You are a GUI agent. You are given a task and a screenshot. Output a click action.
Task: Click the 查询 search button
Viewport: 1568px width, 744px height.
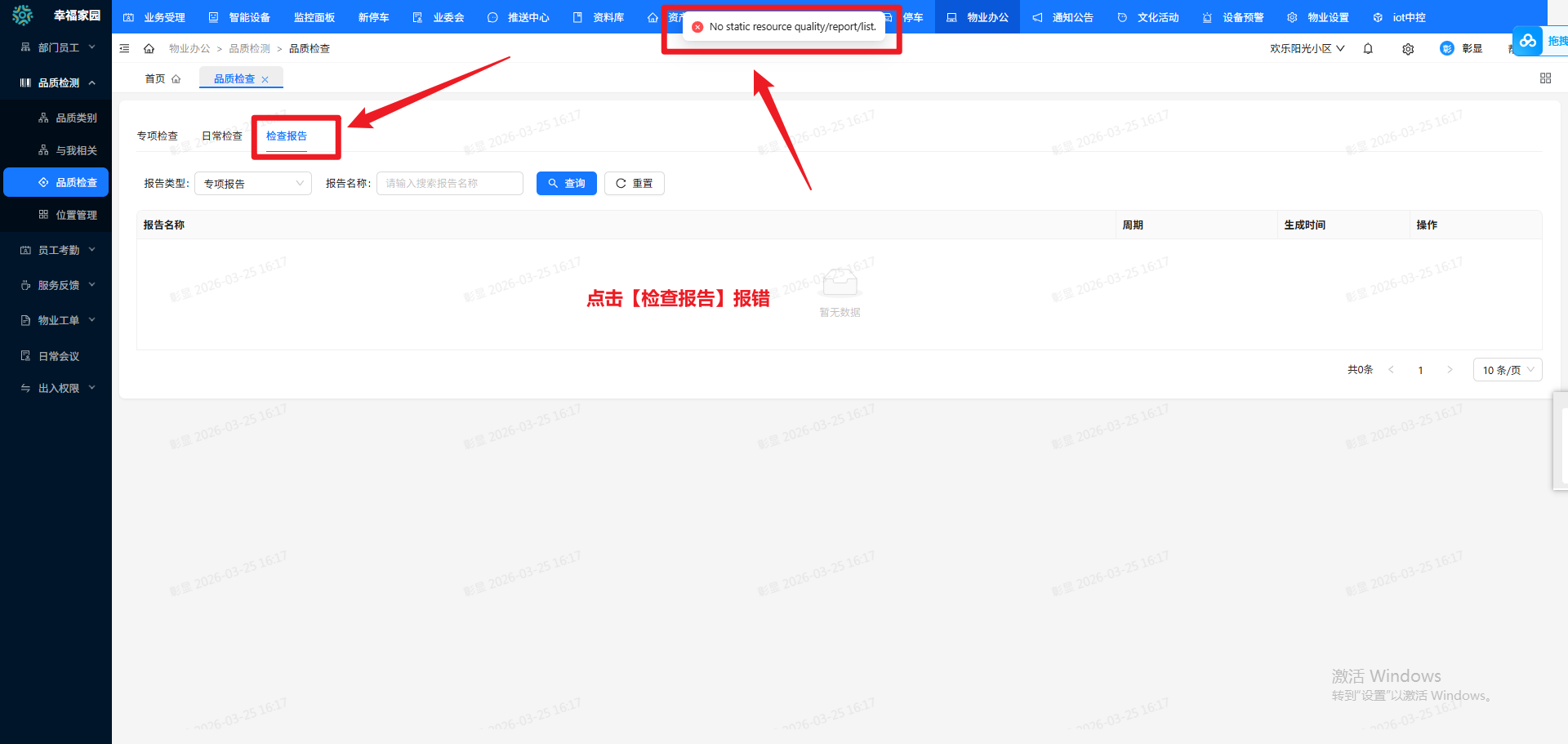coord(567,184)
